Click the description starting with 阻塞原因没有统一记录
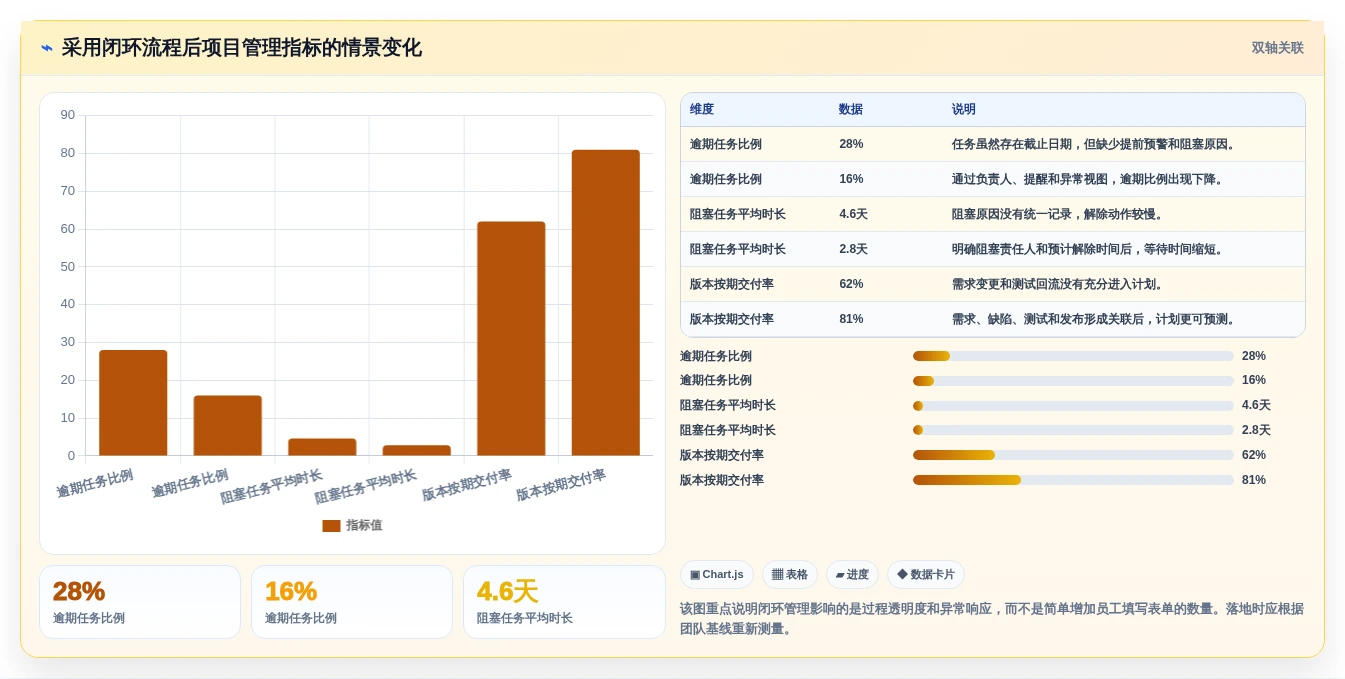This screenshot has height=679, width=1345. pyautogui.click(x=1060, y=215)
